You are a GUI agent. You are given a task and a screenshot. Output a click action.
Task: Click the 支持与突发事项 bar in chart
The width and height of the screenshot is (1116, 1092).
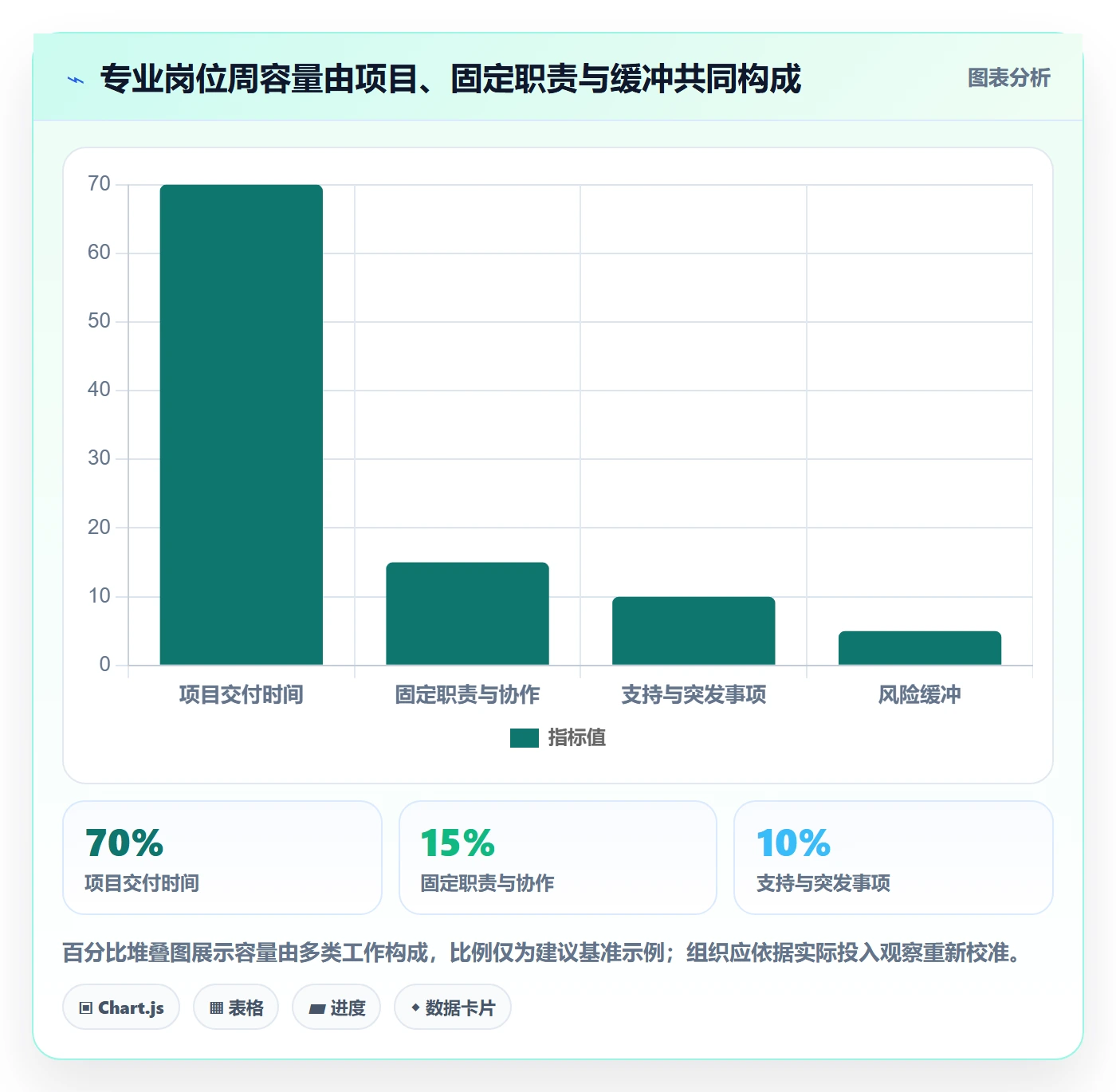[694, 630]
